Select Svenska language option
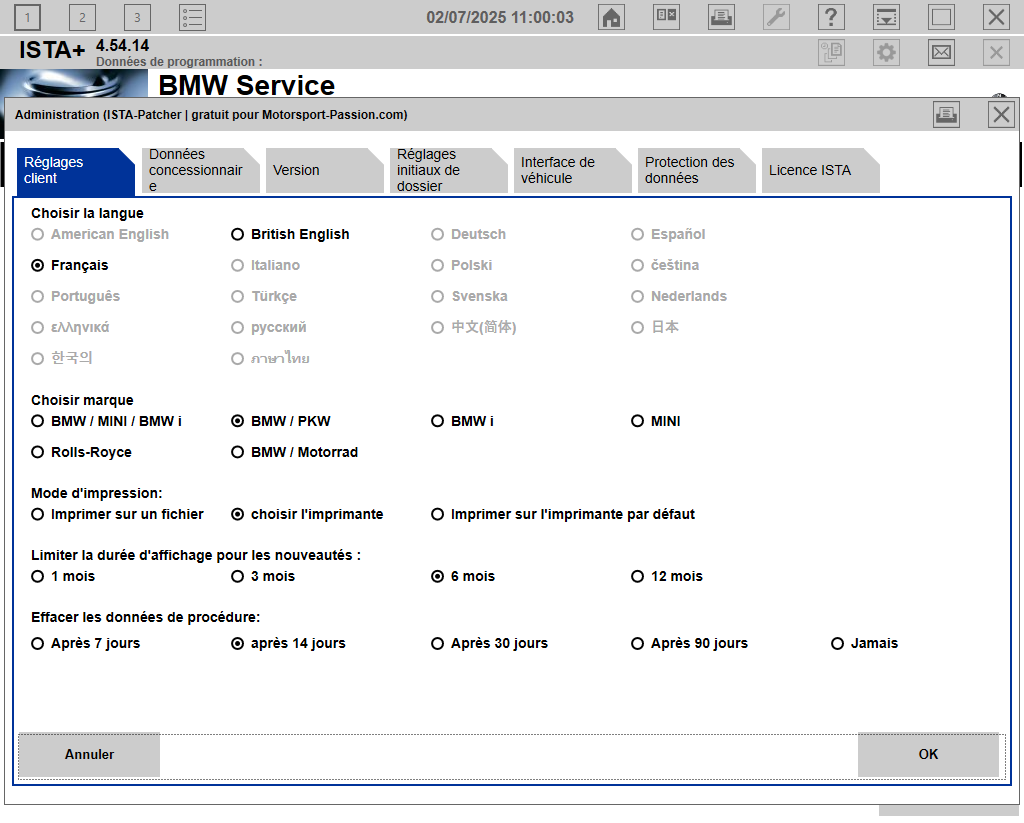Image resolution: width=1024 pixels, height=823 pixels. pos(469,297)
